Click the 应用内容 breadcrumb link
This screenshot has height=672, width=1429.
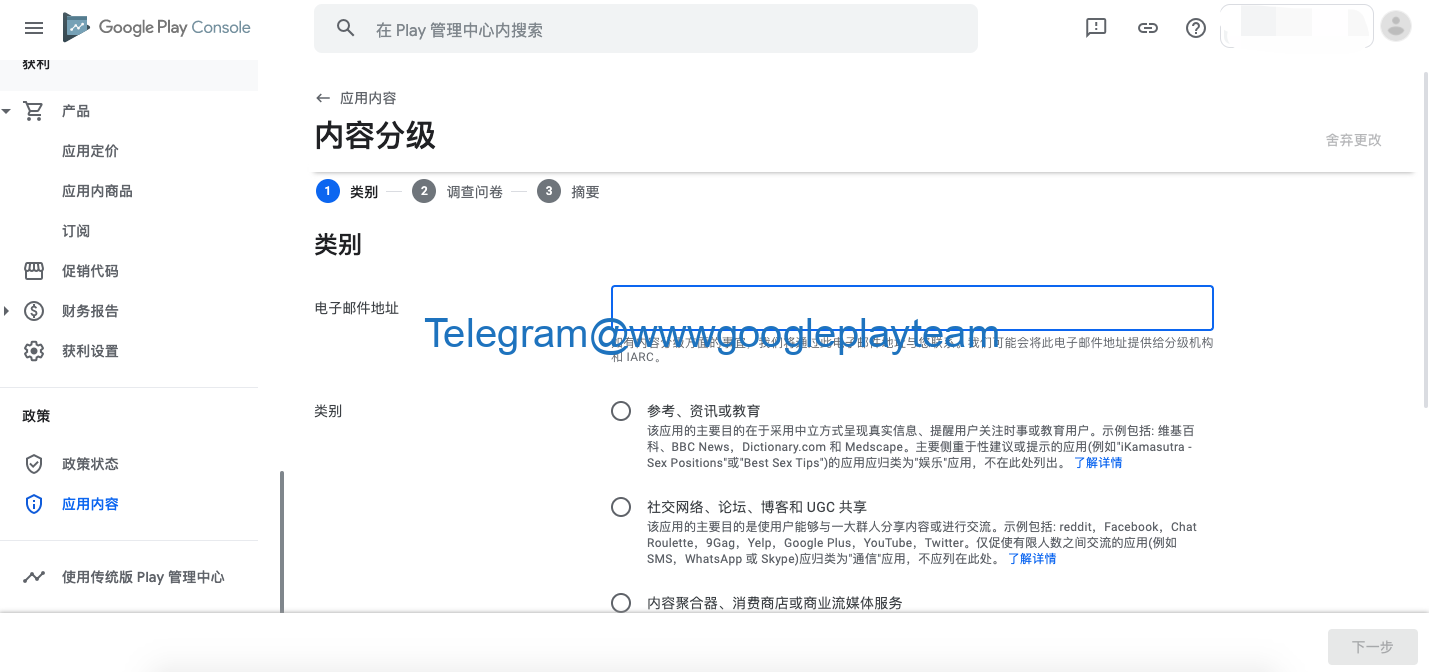tap(368, 98)
